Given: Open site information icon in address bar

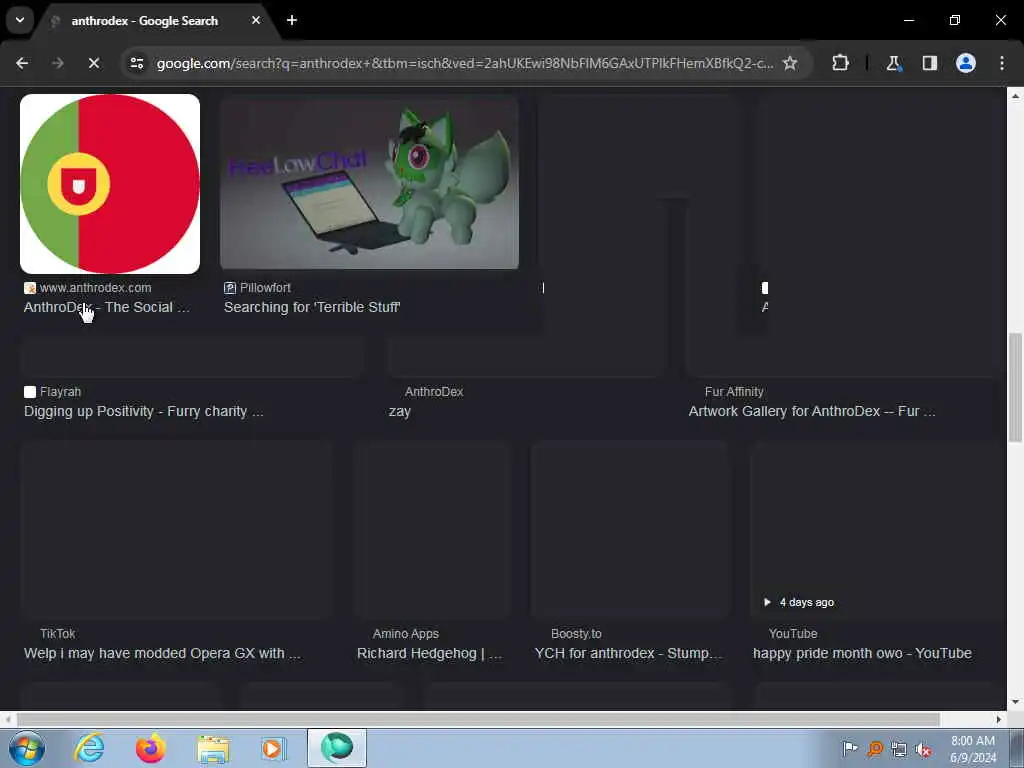Looking at the screenshot, I should tap(136, 63).
